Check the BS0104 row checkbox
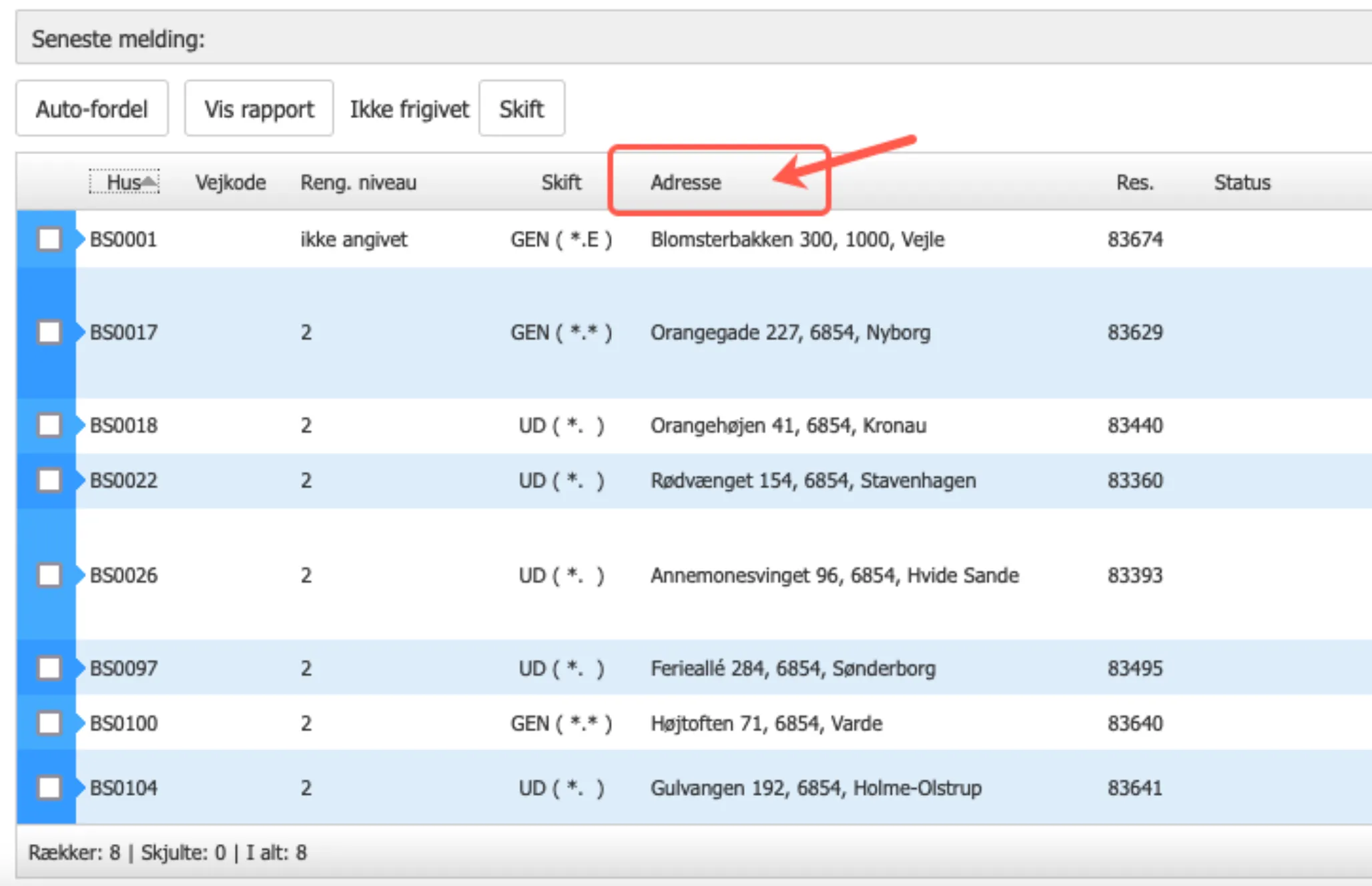 coord(49,787)
